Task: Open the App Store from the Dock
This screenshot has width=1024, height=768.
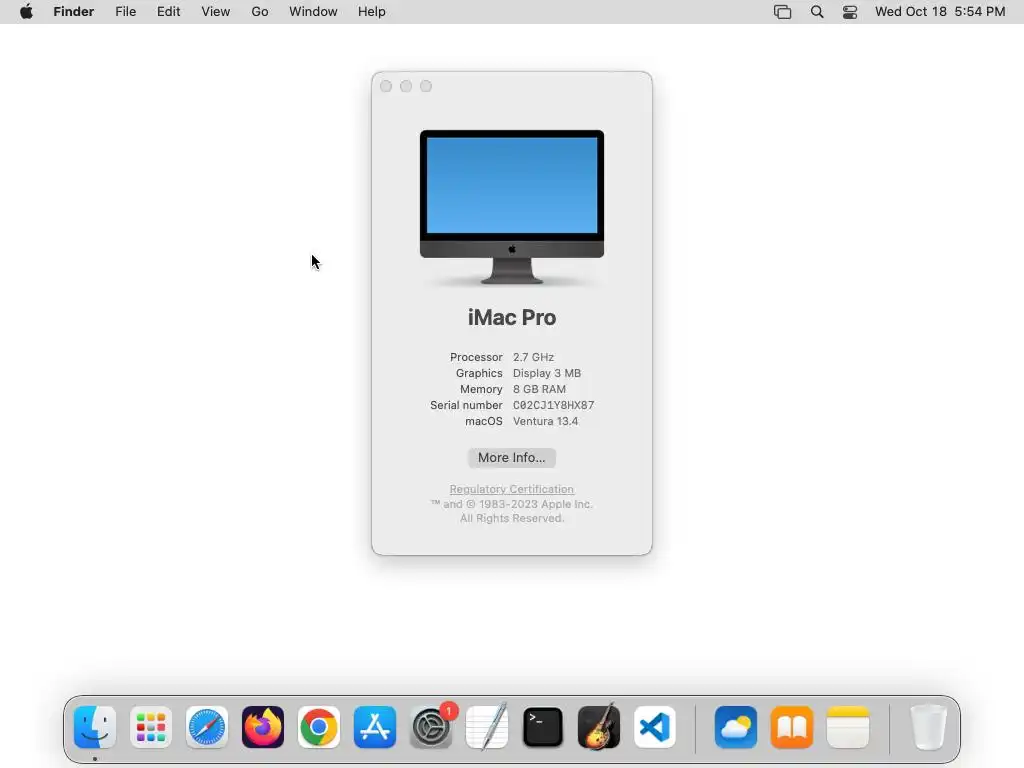Action: (375, 727)
